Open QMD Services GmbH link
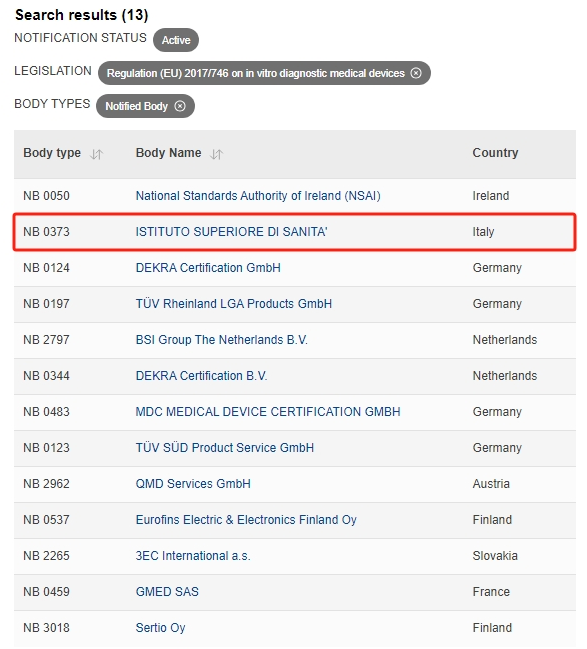Image resolution: width=587 pixels, height=649 pixels. pyautogui.click(x=193, y=484)
